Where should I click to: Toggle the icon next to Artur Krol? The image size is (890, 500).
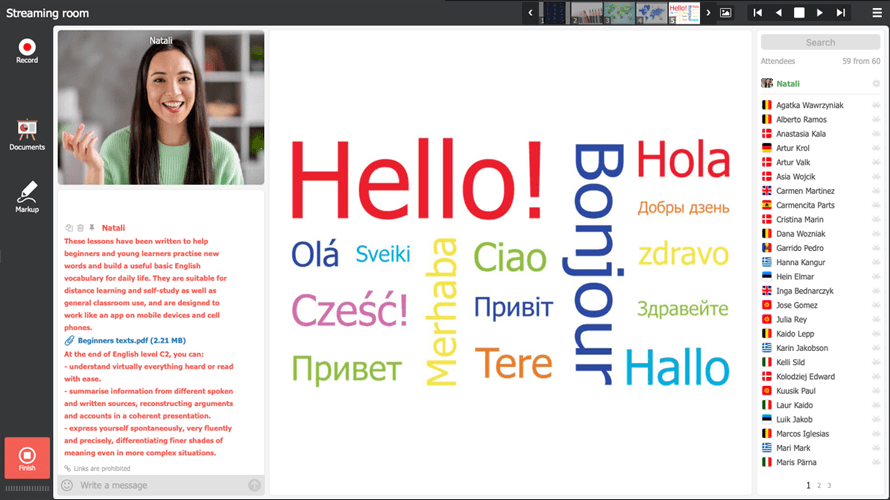coord(876,148)
